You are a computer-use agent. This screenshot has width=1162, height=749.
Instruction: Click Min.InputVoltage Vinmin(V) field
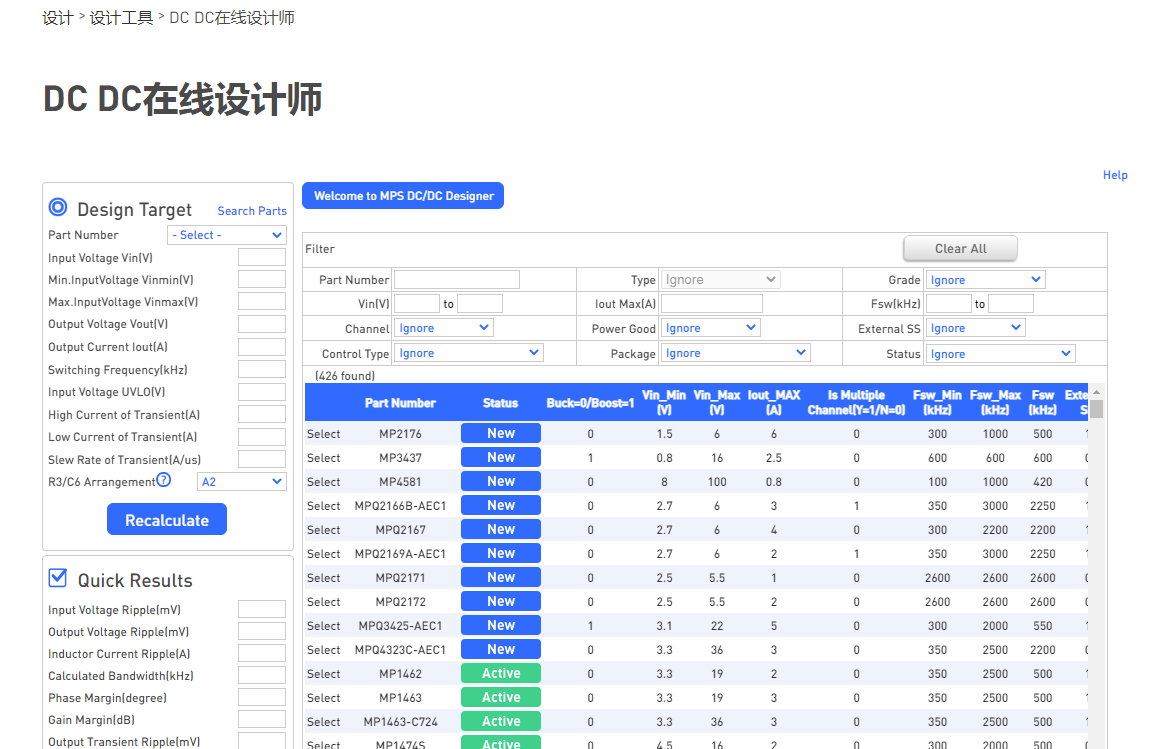point(262,279)
